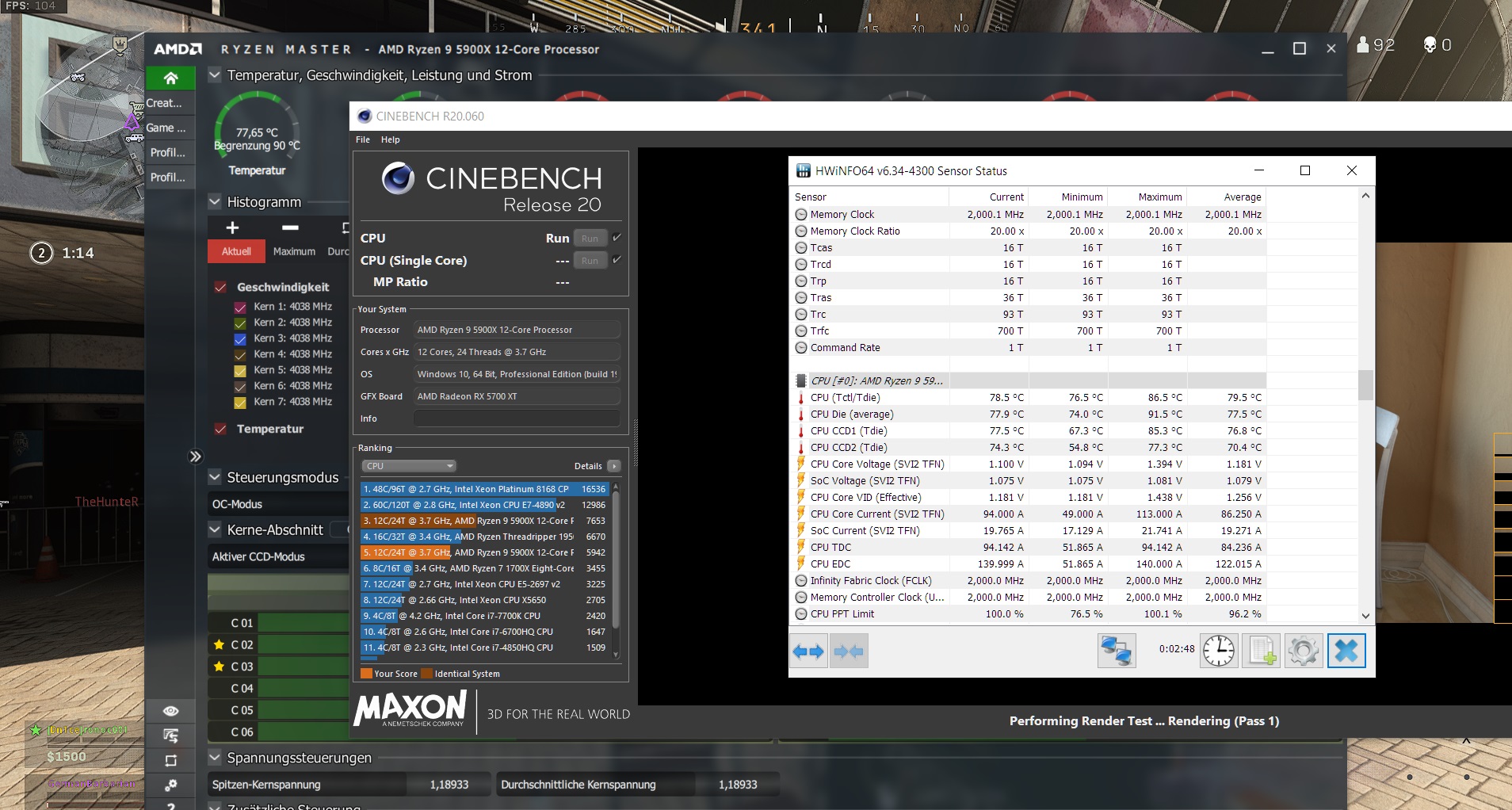Click the eye icon in Ryzen Master sidebar
Screen dimensions: 1512x810
[x=170, y=711]
